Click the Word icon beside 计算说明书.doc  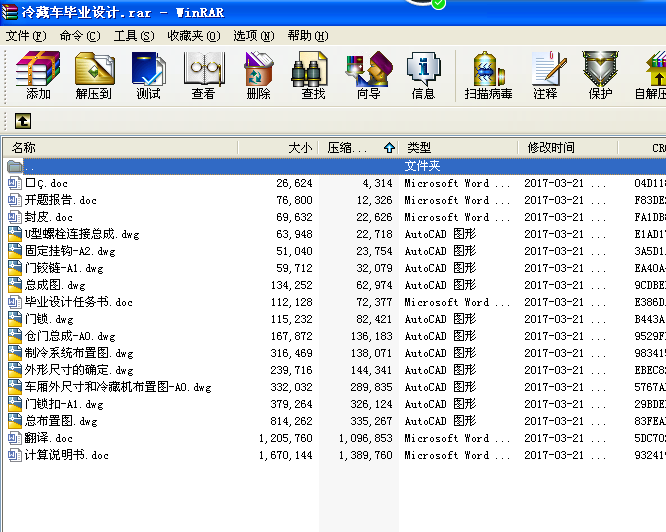pyautogui.click(x=14, y=455)
